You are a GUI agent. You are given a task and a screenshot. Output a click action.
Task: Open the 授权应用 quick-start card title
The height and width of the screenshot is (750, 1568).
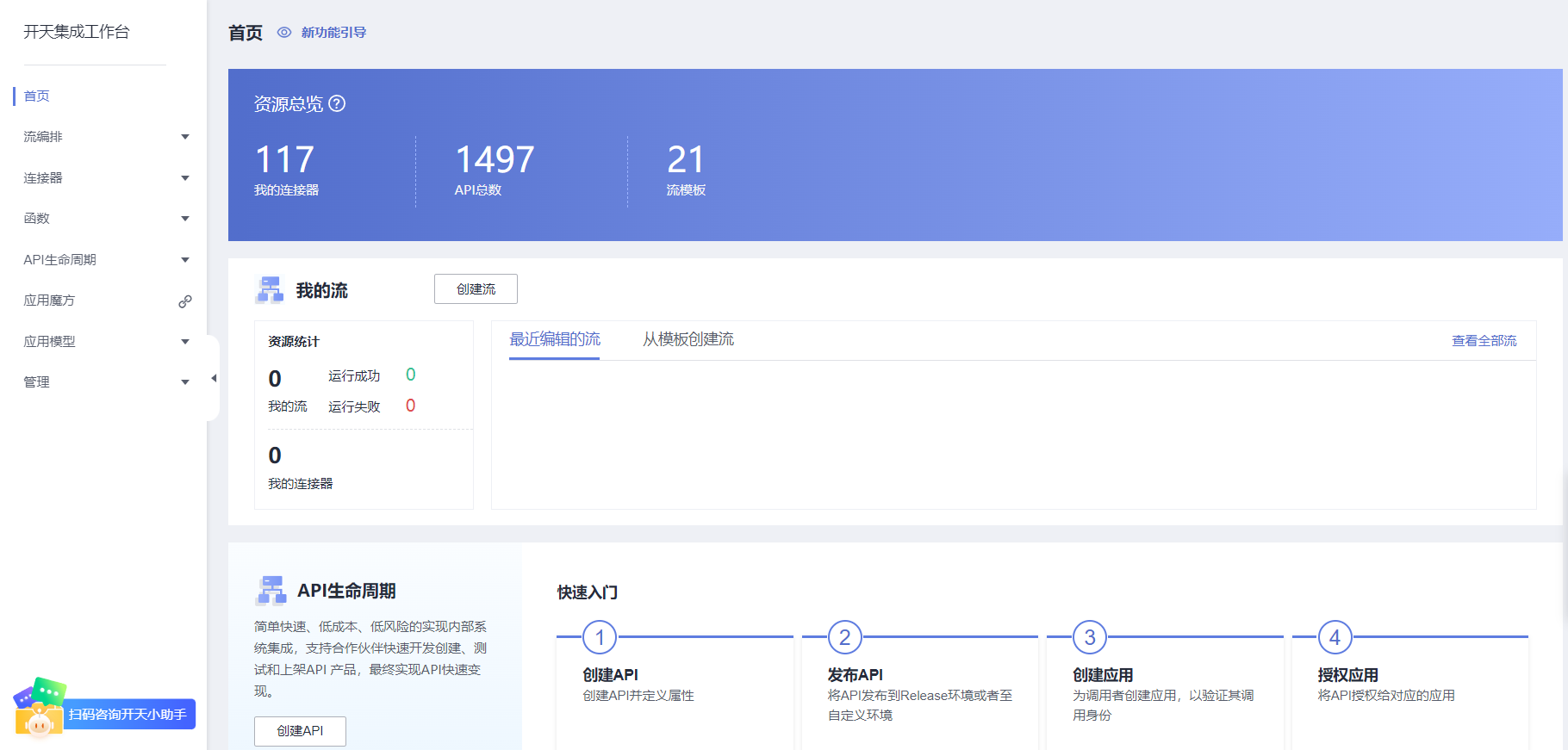click(1348, 675)
